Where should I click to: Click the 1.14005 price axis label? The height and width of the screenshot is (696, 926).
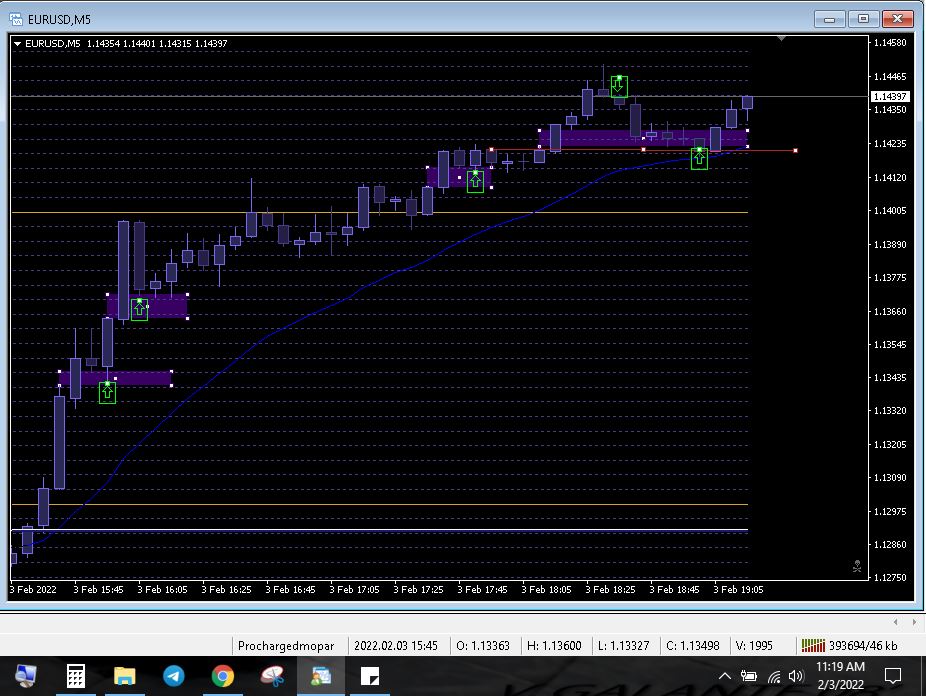(889, 210)
